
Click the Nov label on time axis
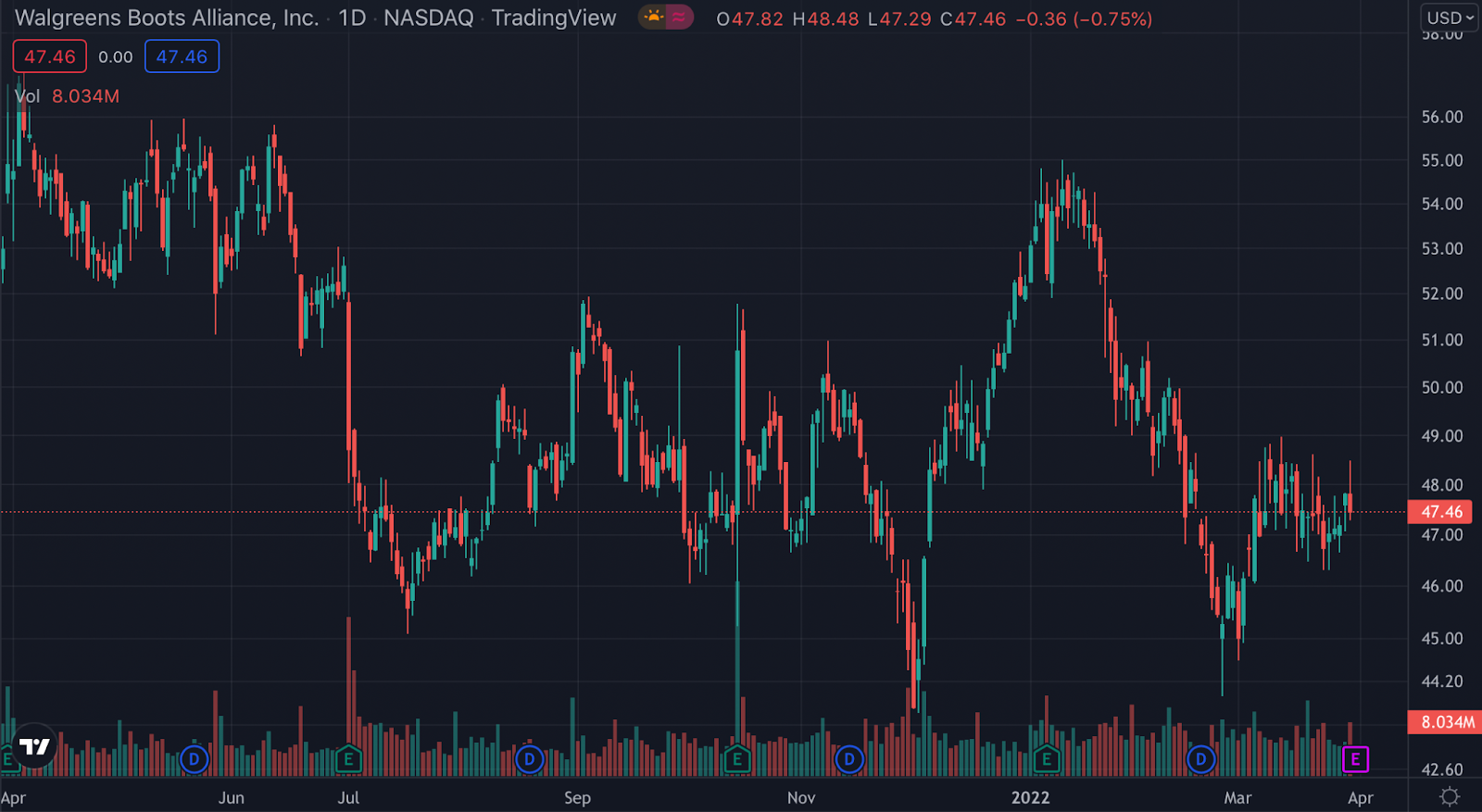point(801,798)
